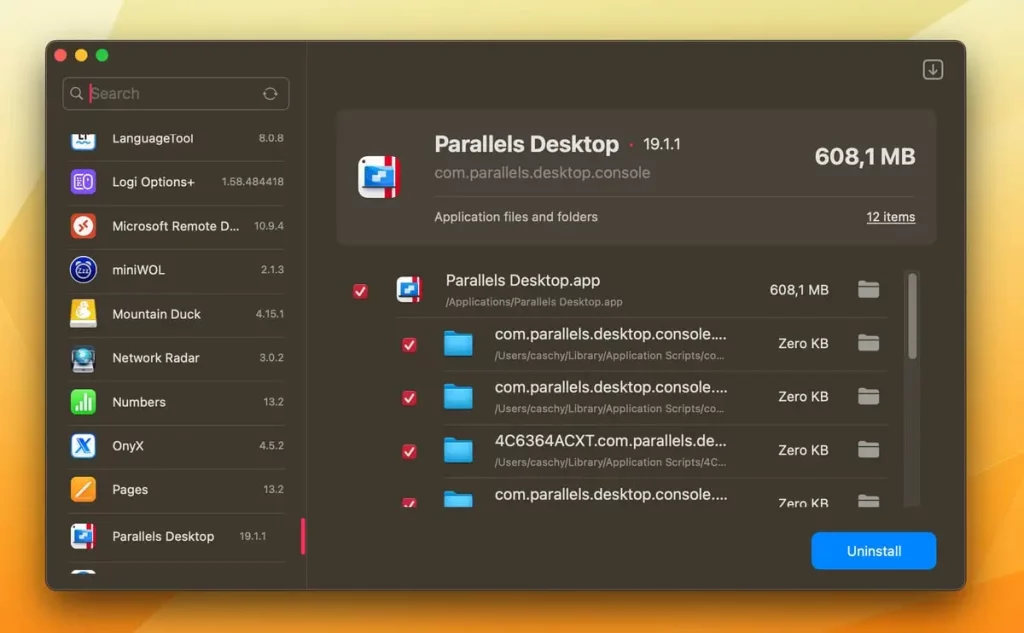Focus the Search input field
This screenshot has width=1024, height=633.
[x=170, y=94]
